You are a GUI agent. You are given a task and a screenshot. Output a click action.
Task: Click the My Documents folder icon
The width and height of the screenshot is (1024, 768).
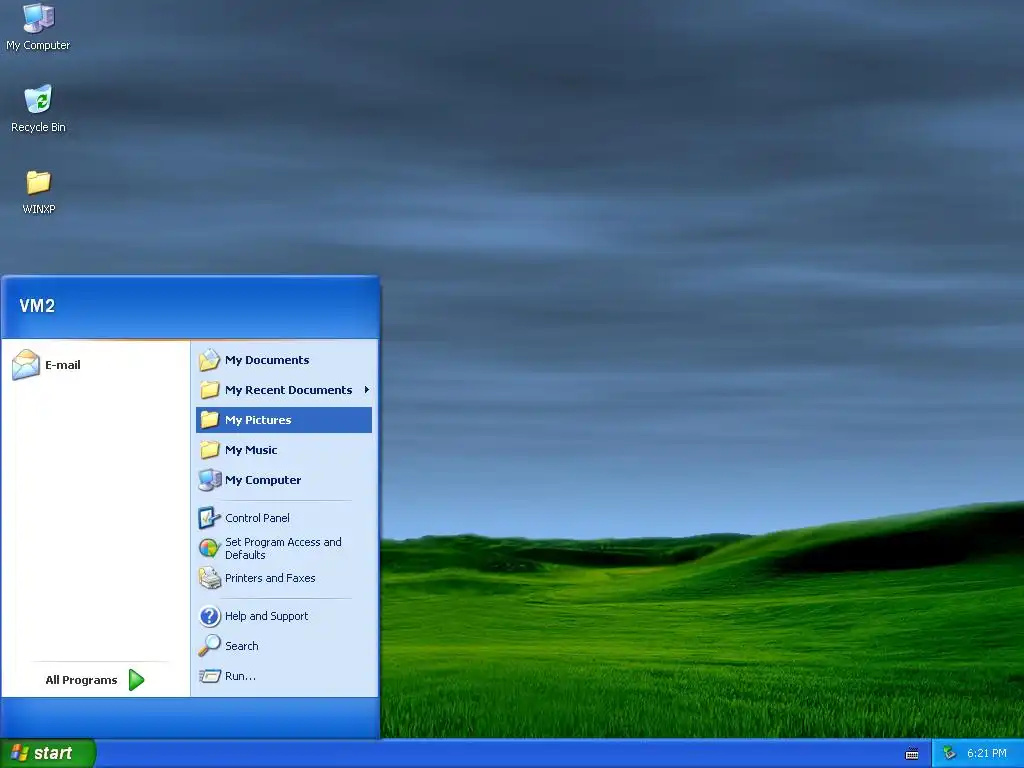tap(209, 360)
